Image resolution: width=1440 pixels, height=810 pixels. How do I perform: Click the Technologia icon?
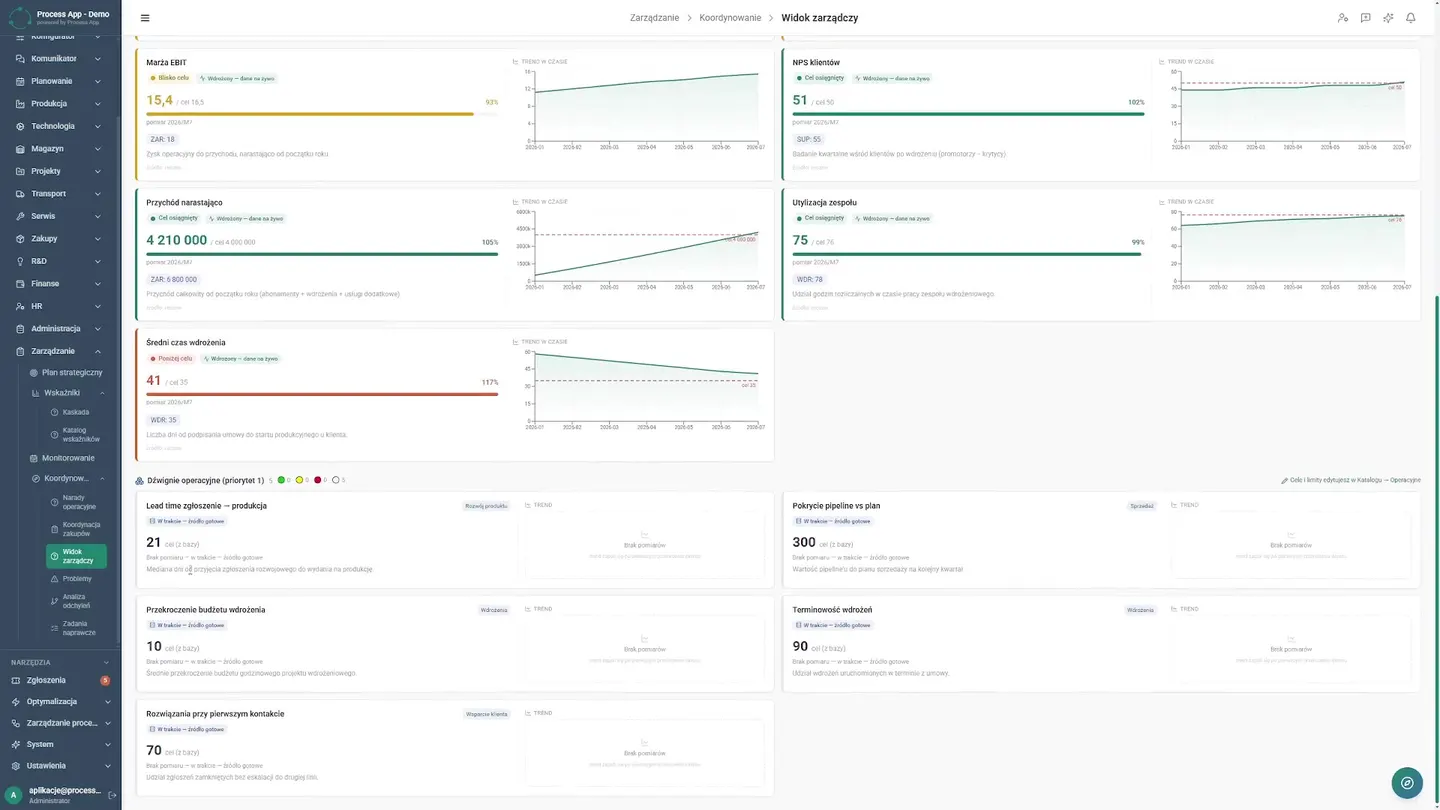coord(20,126)
